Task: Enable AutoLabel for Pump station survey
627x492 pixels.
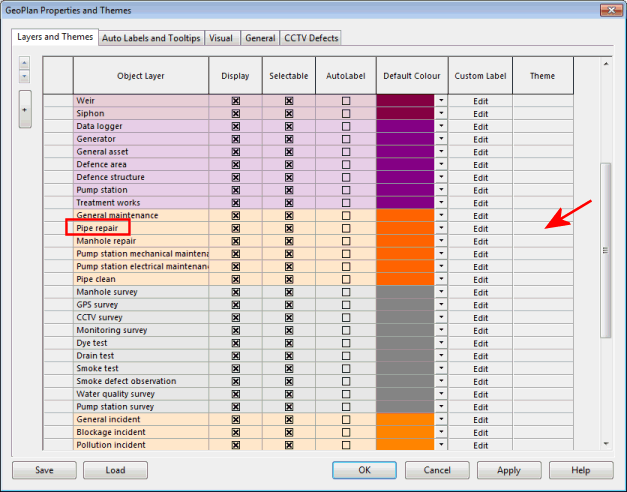Action: click(x=346, y=407)
